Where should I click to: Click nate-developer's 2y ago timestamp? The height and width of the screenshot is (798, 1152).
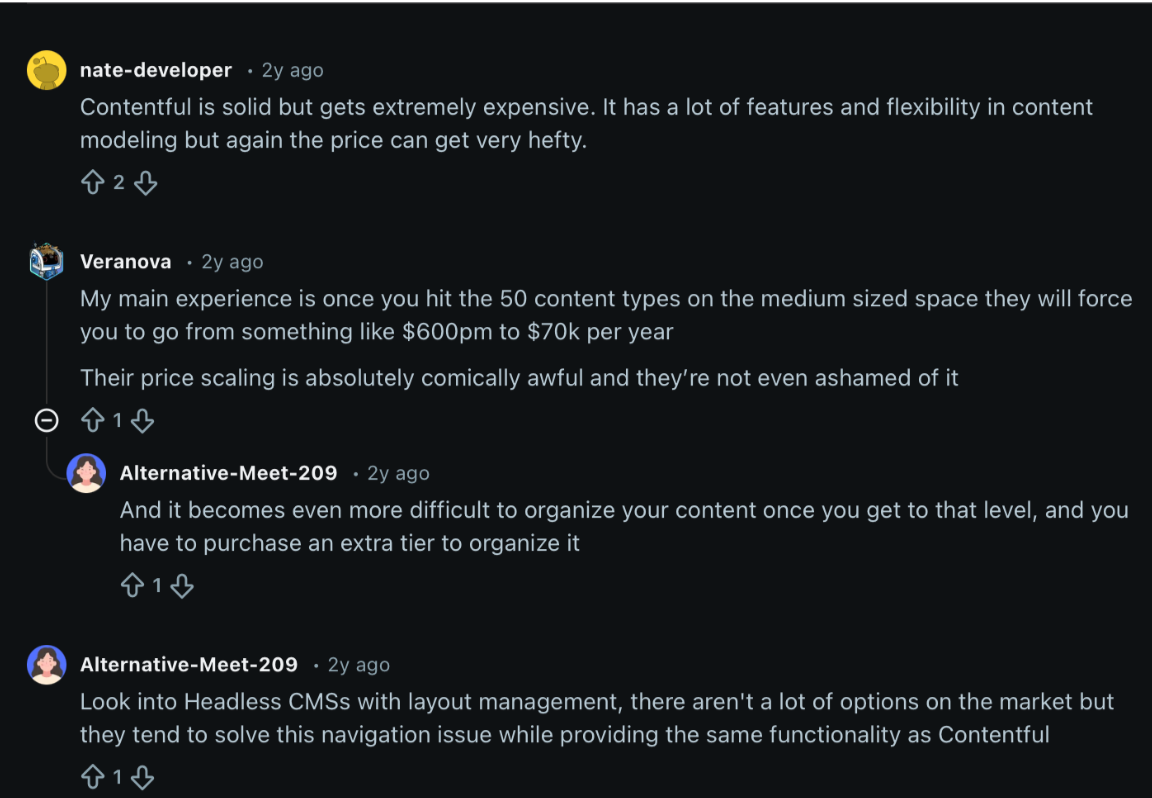coord(292,70)
